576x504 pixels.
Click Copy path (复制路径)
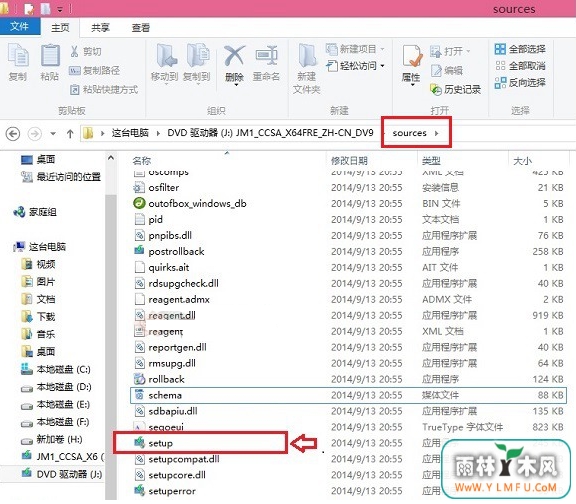coord(94,70)
